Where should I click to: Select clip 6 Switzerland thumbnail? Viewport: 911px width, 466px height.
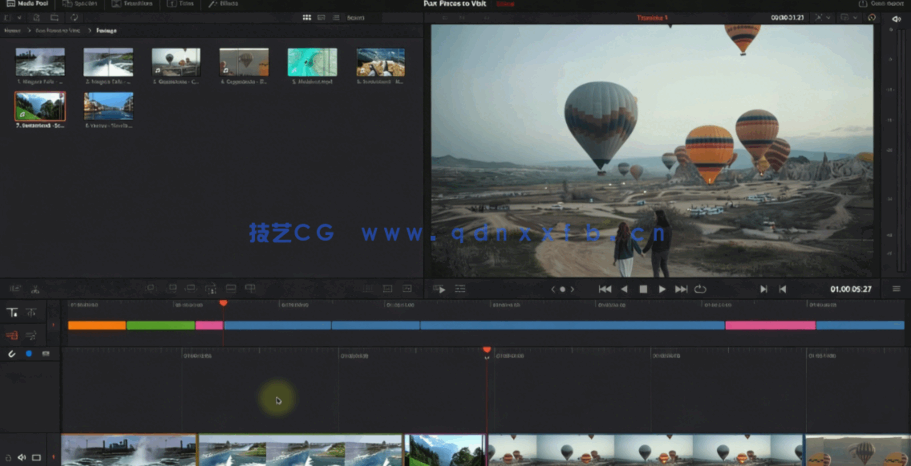coord(381,62)
